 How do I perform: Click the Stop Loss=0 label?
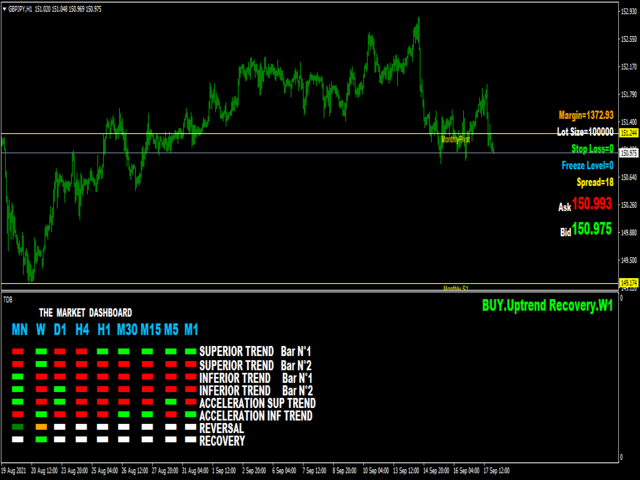click(592, 149)
